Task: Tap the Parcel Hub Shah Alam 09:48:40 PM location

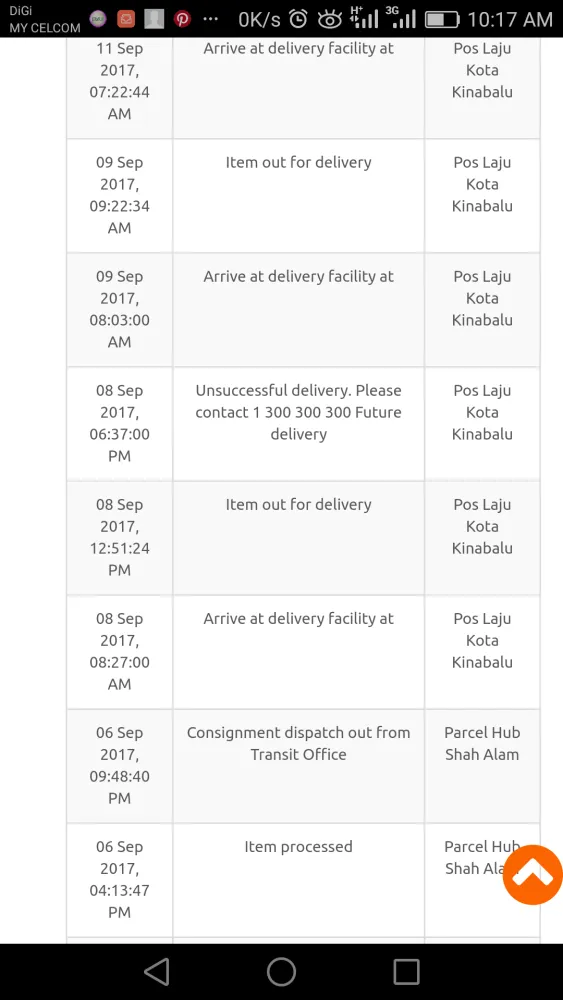Action: click(482, 743)
